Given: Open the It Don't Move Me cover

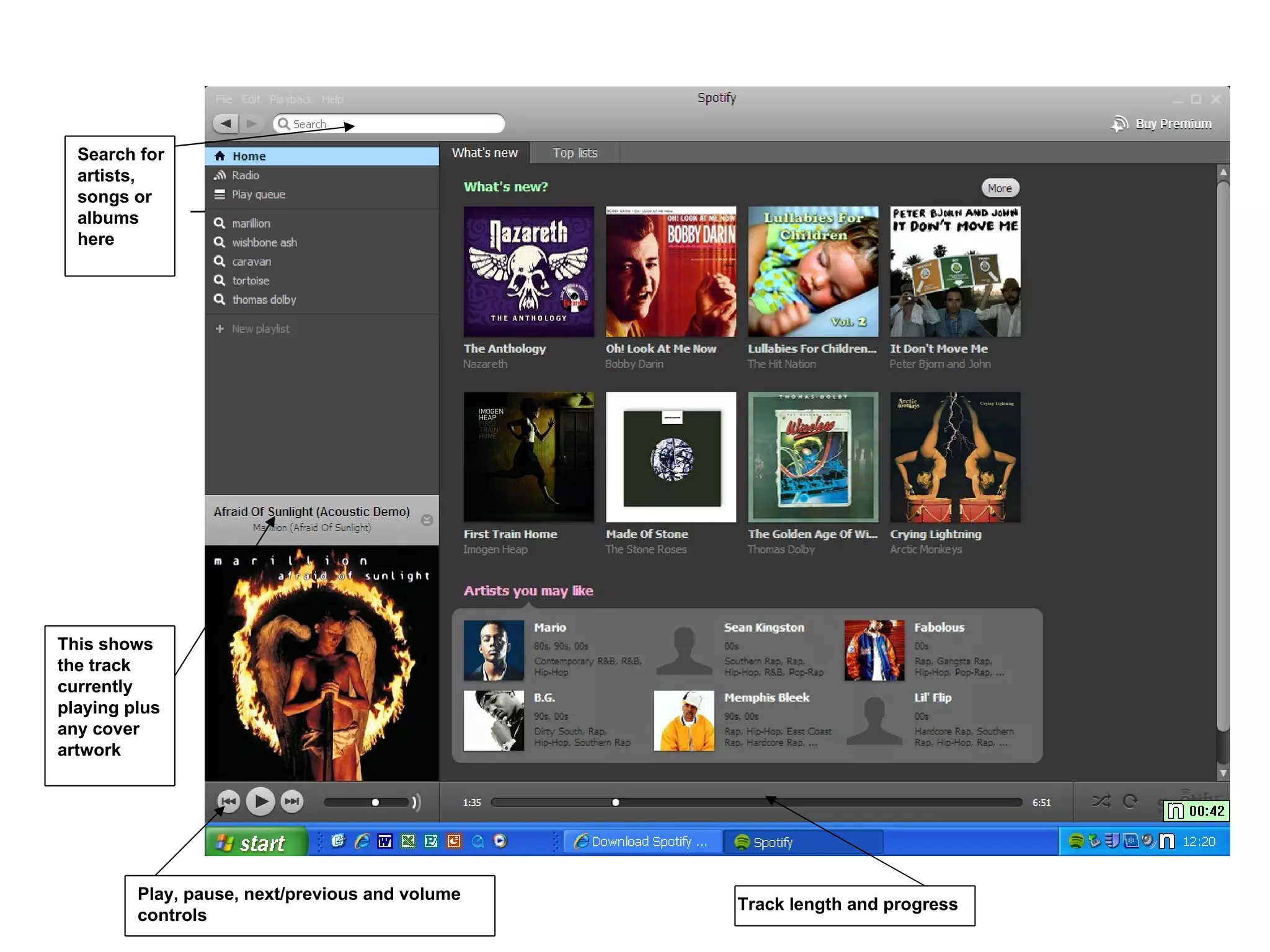Looking at the screenshot, I should (955, 271).
